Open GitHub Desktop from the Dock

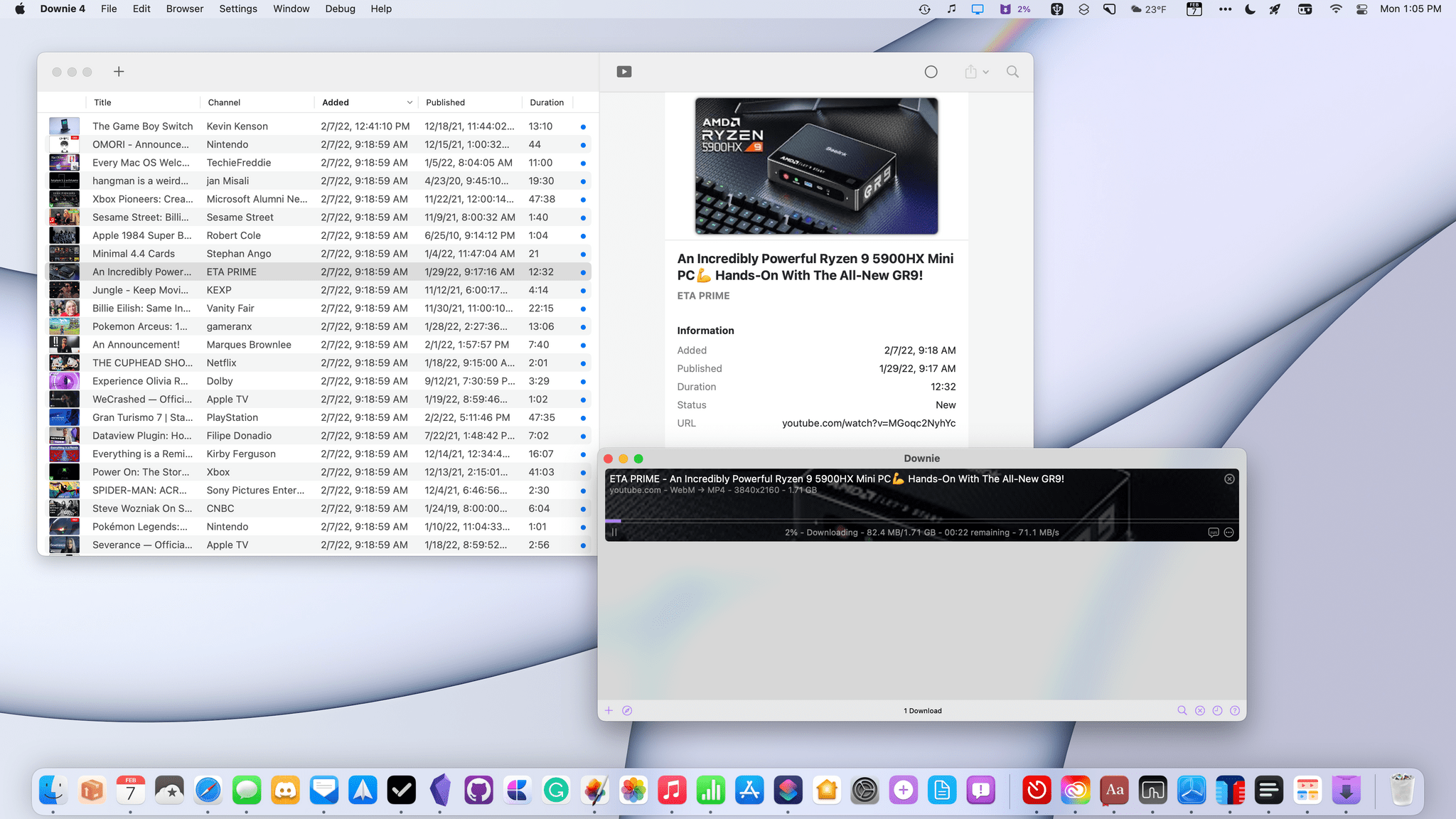(479, 790)
